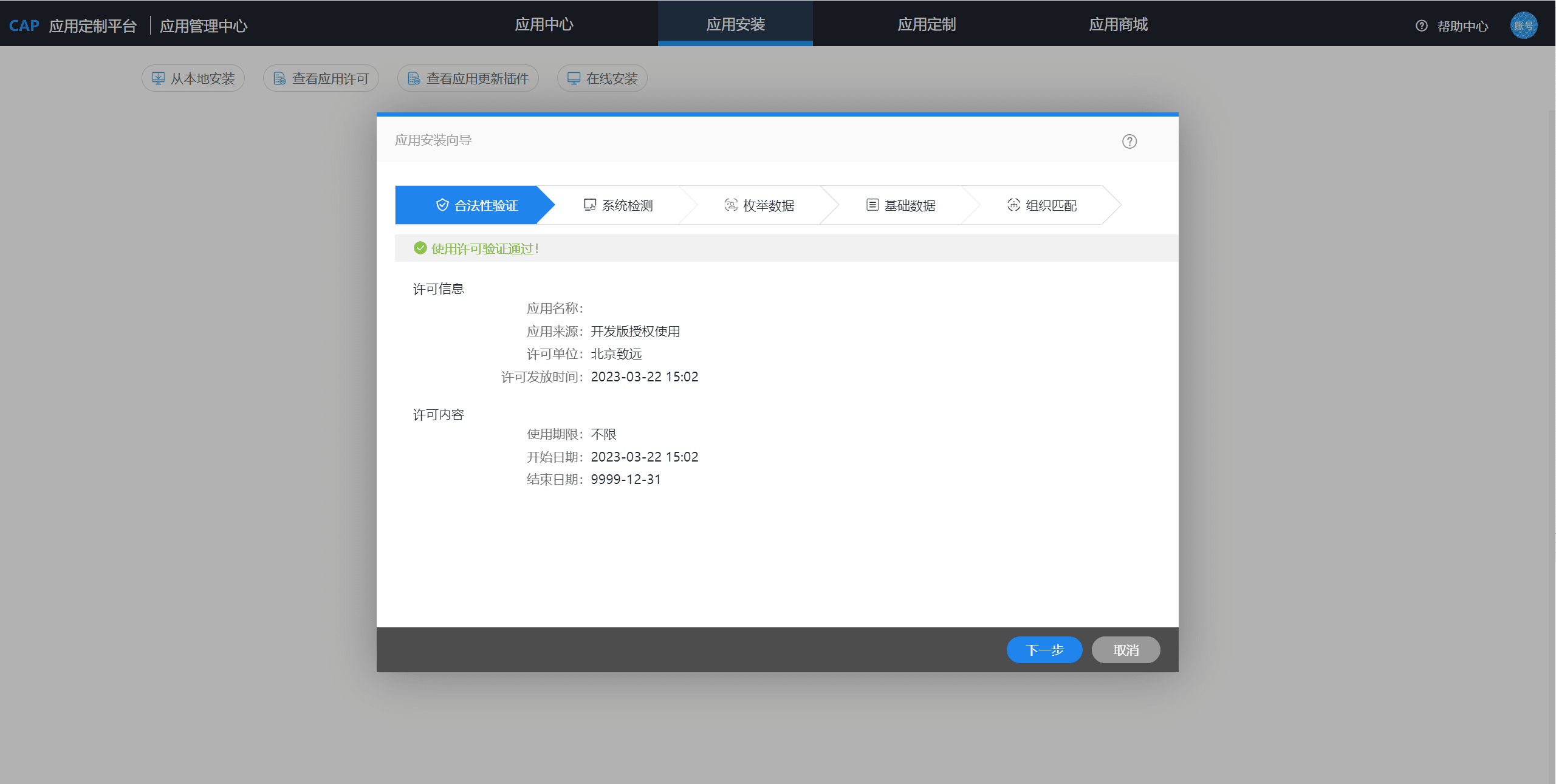Click the 北京致远 license unit value
Viewport: 1556px width, 784px height.
[616, 354]
